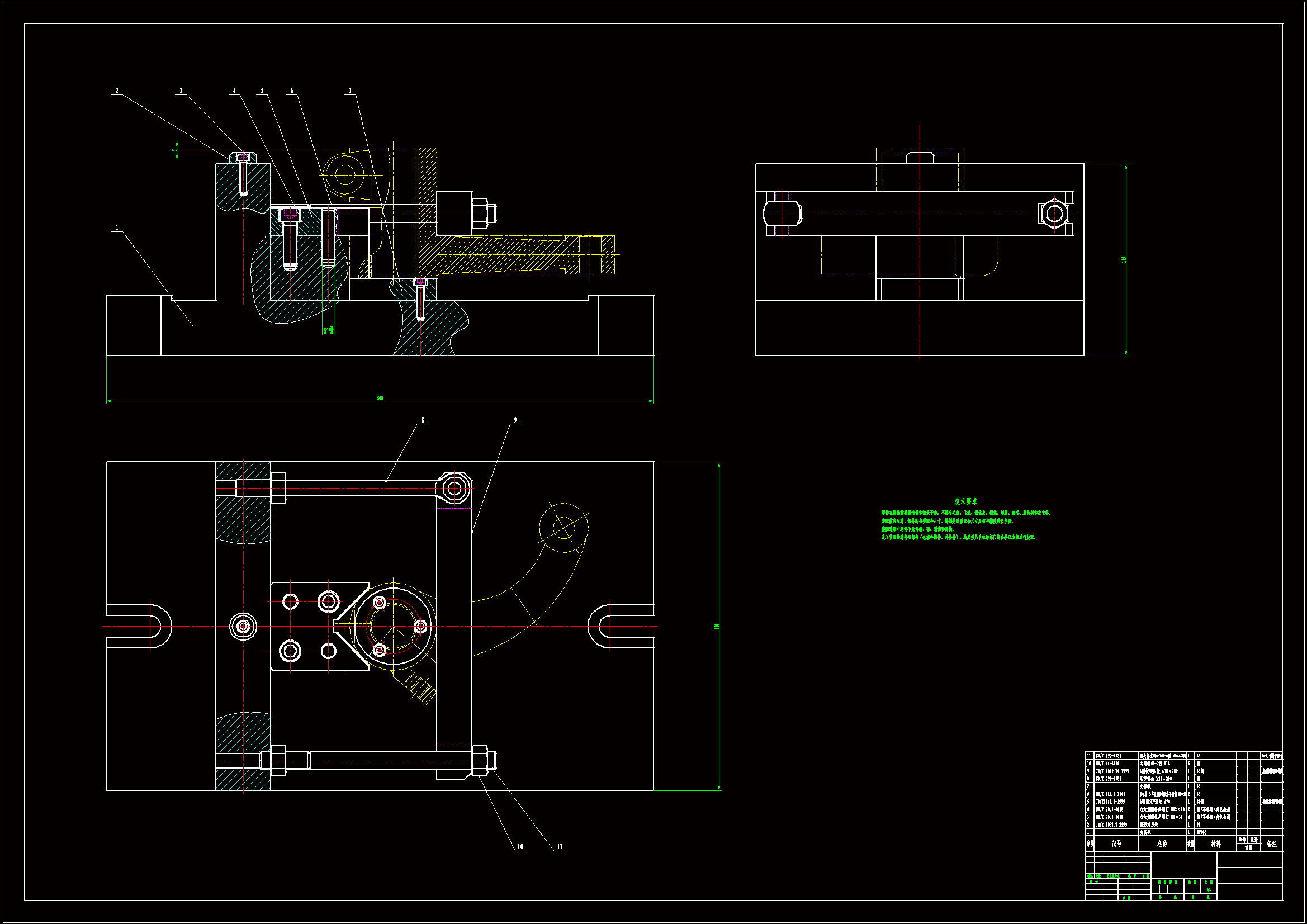Select callout number 10 below plan view
The width and height of the screenshot is (1307, 924).
pos(520,846)
